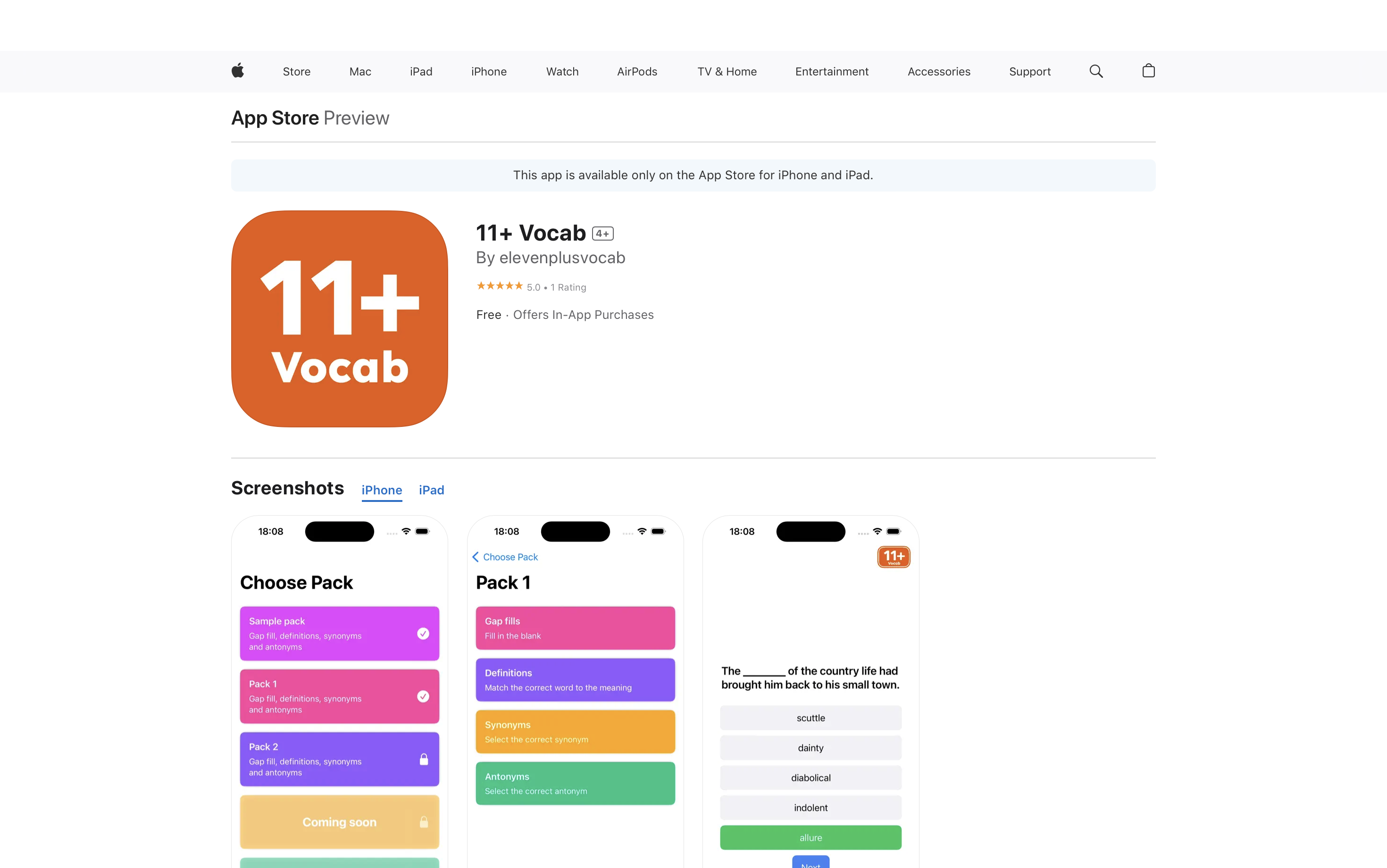
Task: Select the Pack 1 checkbox
Action: (424, 695)
